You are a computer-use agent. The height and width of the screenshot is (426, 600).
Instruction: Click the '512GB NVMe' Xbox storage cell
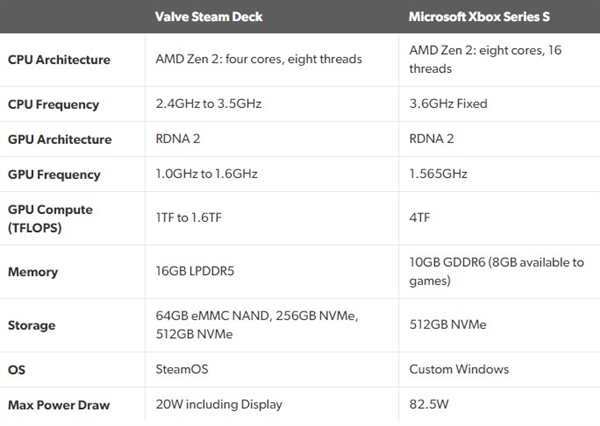click(x=446, y=325)
